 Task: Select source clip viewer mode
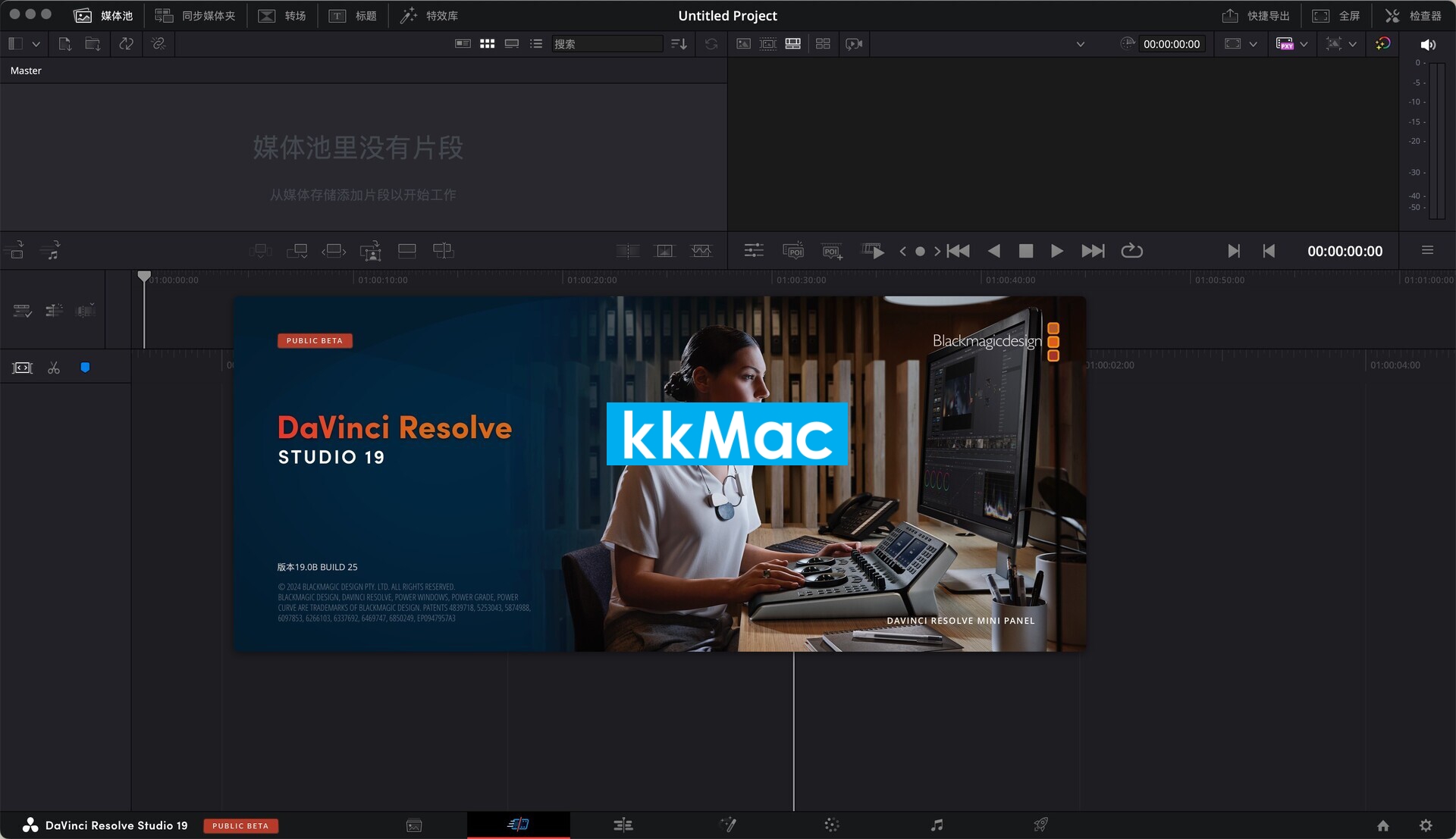(x=744, y=44)
